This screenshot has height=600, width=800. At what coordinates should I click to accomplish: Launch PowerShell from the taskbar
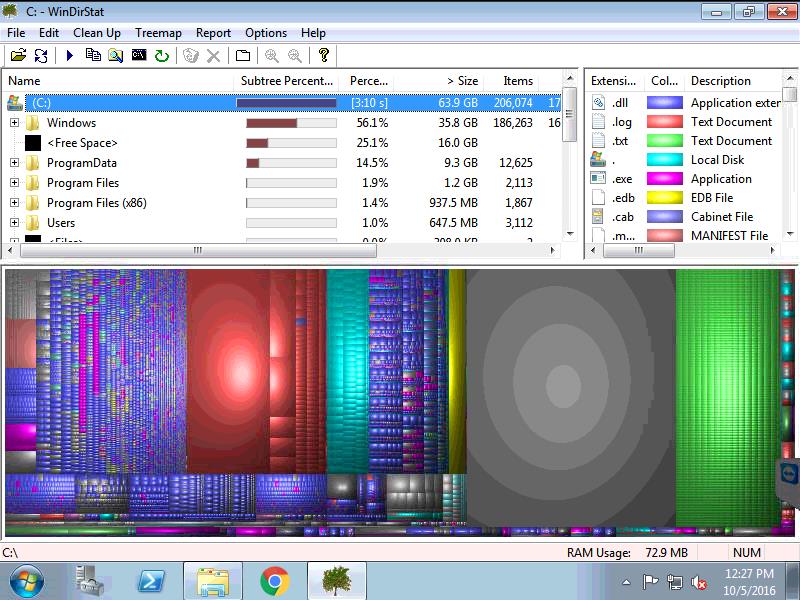point(152,581)
